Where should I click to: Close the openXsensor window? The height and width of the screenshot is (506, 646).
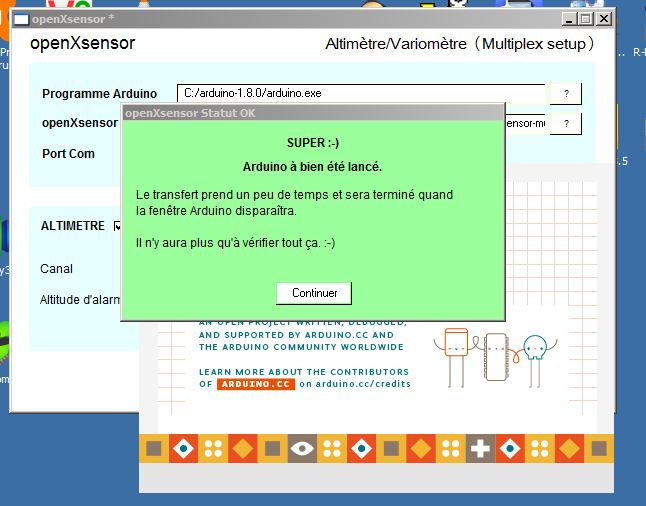point(604,19)
